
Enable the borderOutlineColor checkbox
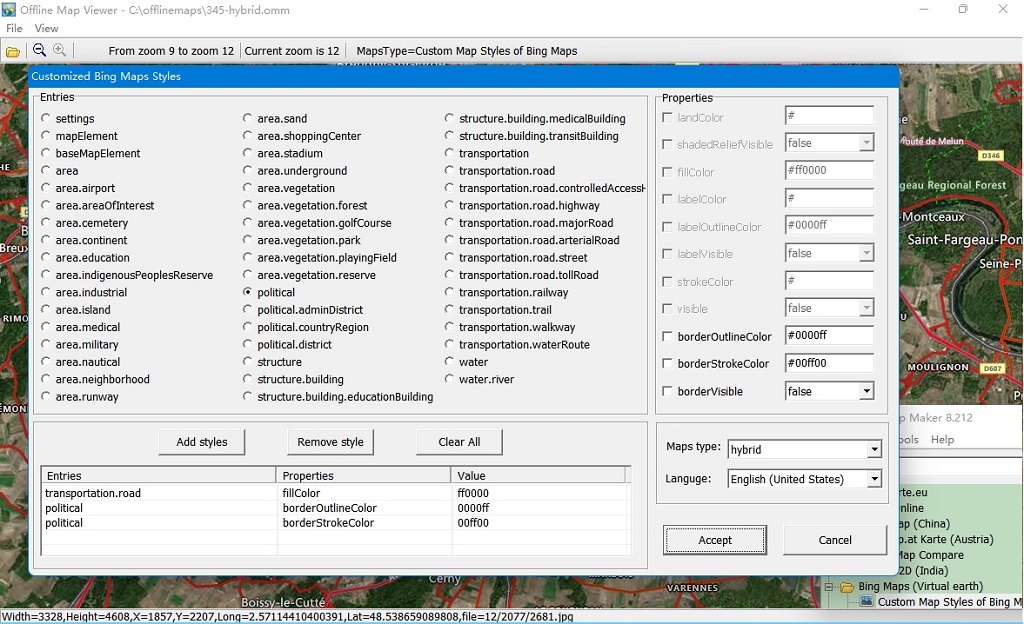pos(667,336)
